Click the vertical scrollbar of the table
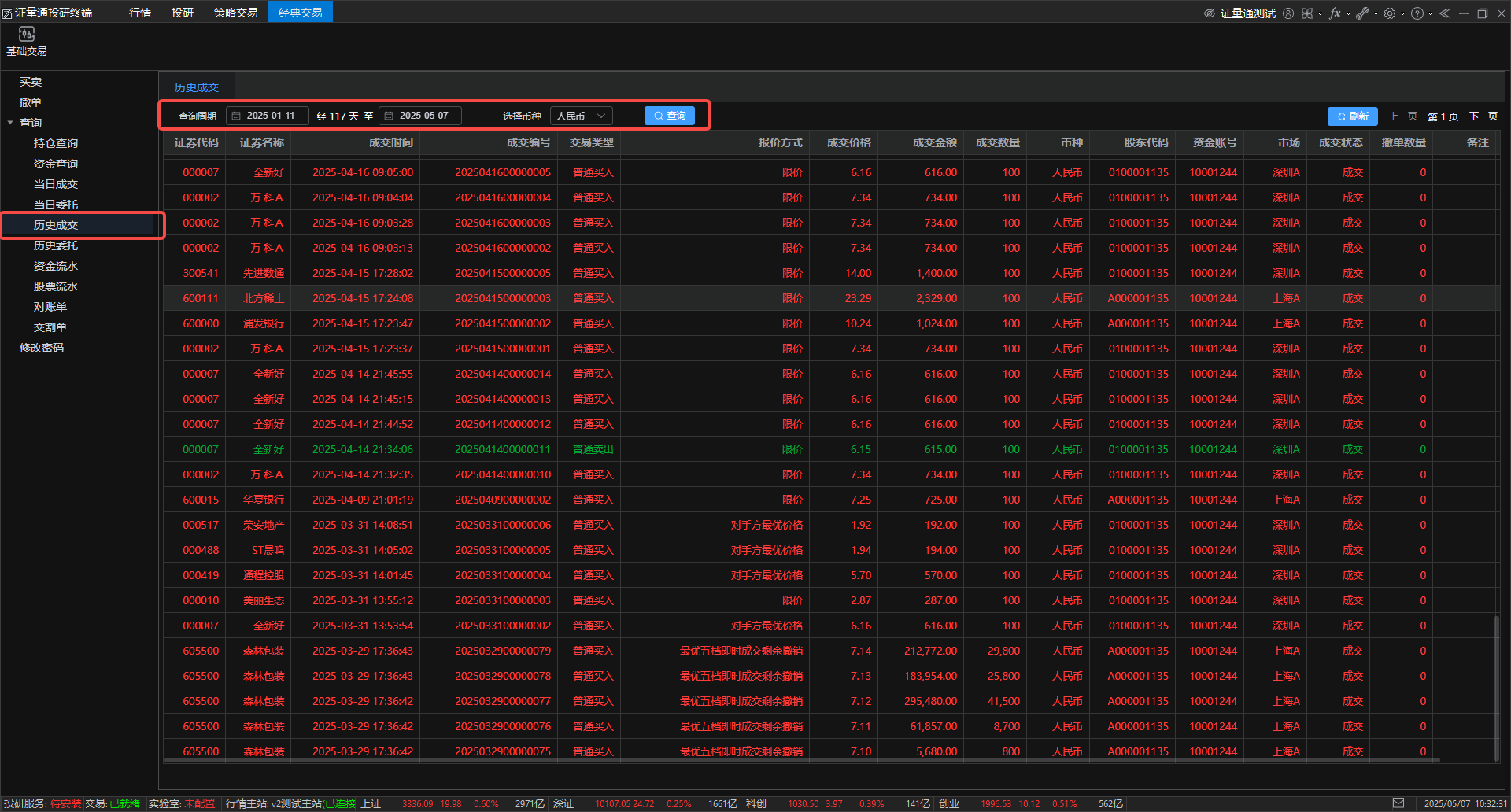 tap(1497, 689)
